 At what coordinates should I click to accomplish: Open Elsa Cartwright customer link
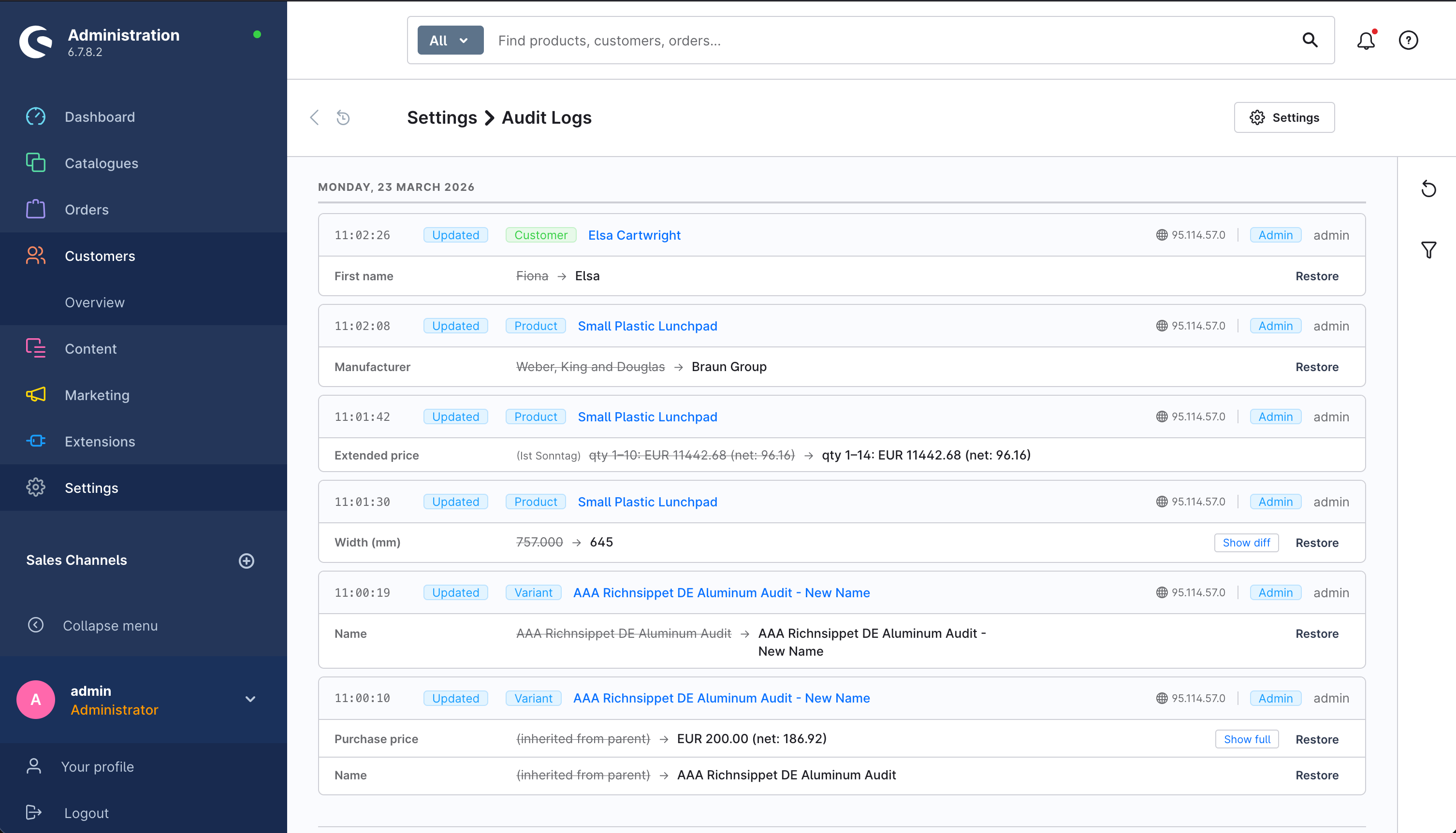634,235
